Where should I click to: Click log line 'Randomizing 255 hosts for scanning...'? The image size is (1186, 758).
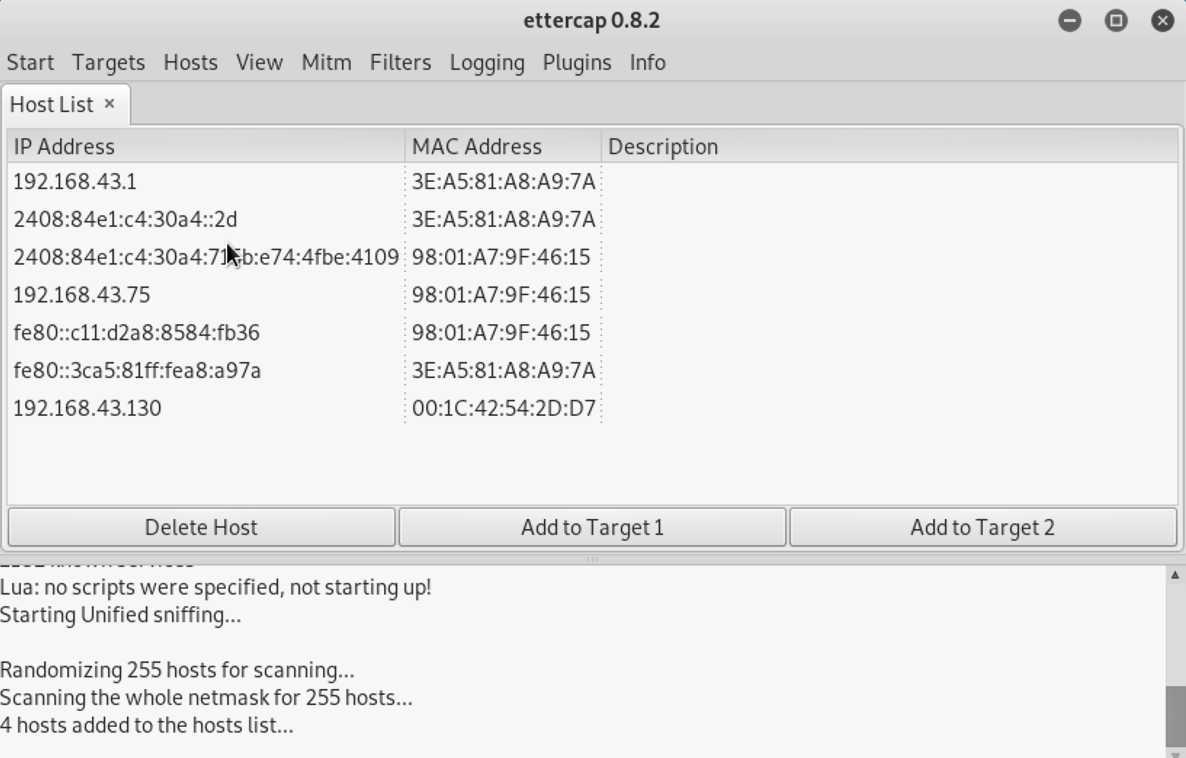[x=177, y=670]
